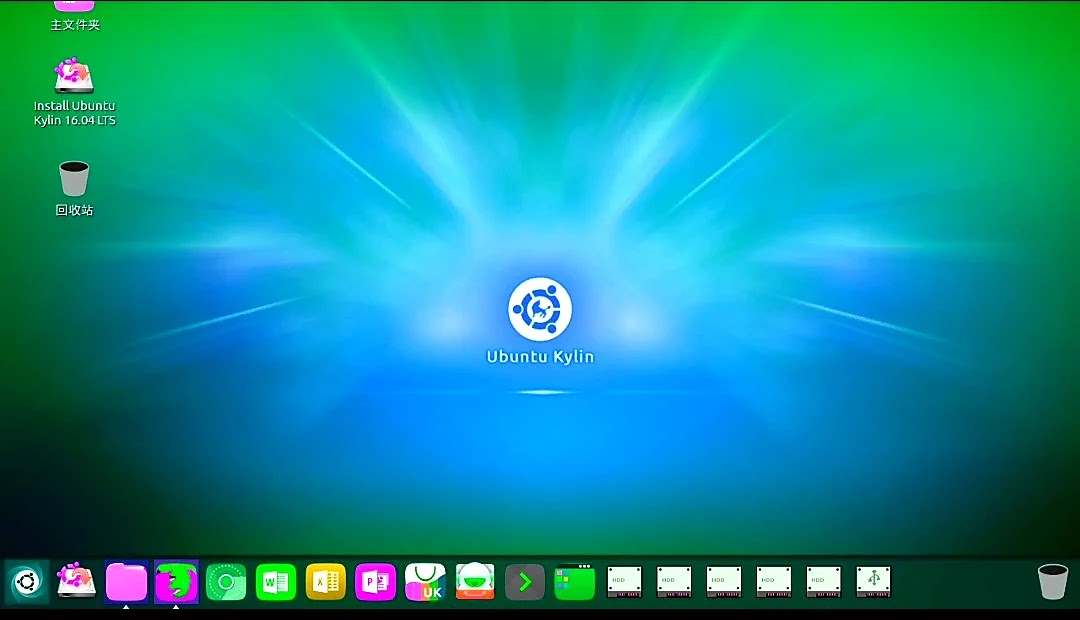Open the Ubuntu Dash launcher button
Image resolution: width=1080 pixels, height=620 pixels.
[x=27, y=582]
